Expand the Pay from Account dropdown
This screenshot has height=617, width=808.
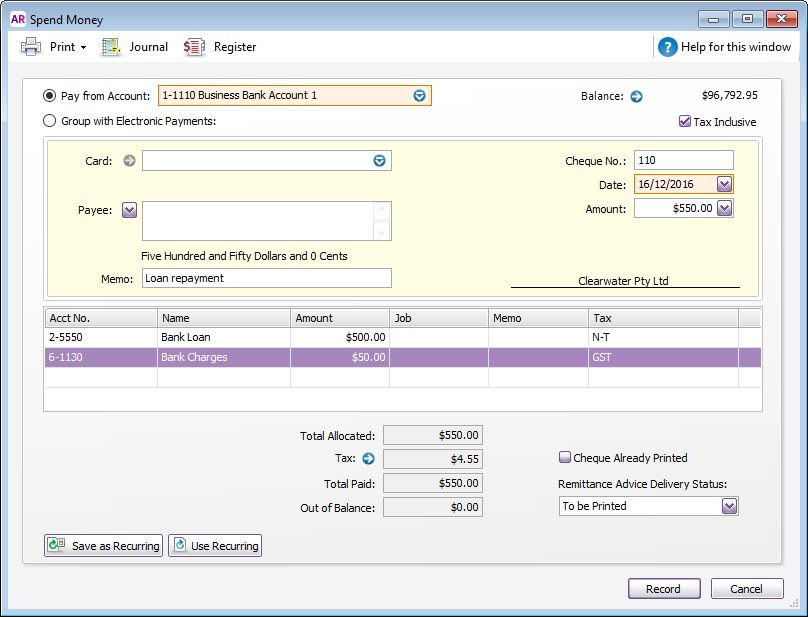pyautogui.click(x=420, y=96)
